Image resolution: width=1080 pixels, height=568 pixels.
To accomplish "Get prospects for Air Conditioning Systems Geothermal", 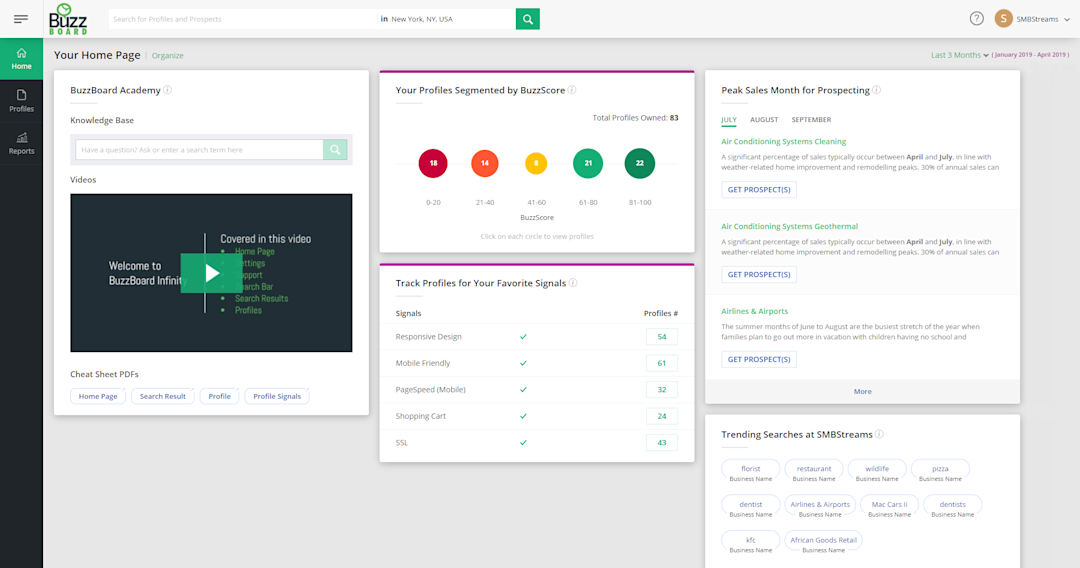I will click(x=759, y=274).
